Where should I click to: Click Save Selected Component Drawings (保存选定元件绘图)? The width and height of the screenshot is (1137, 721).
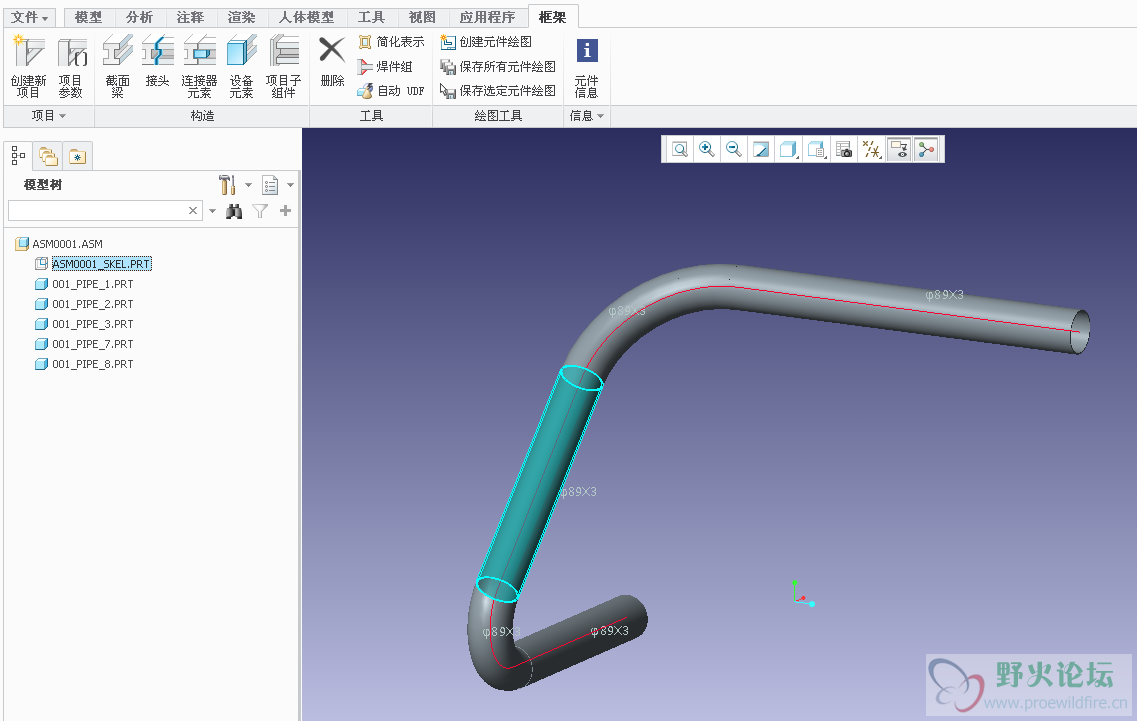tap(498, 91)
